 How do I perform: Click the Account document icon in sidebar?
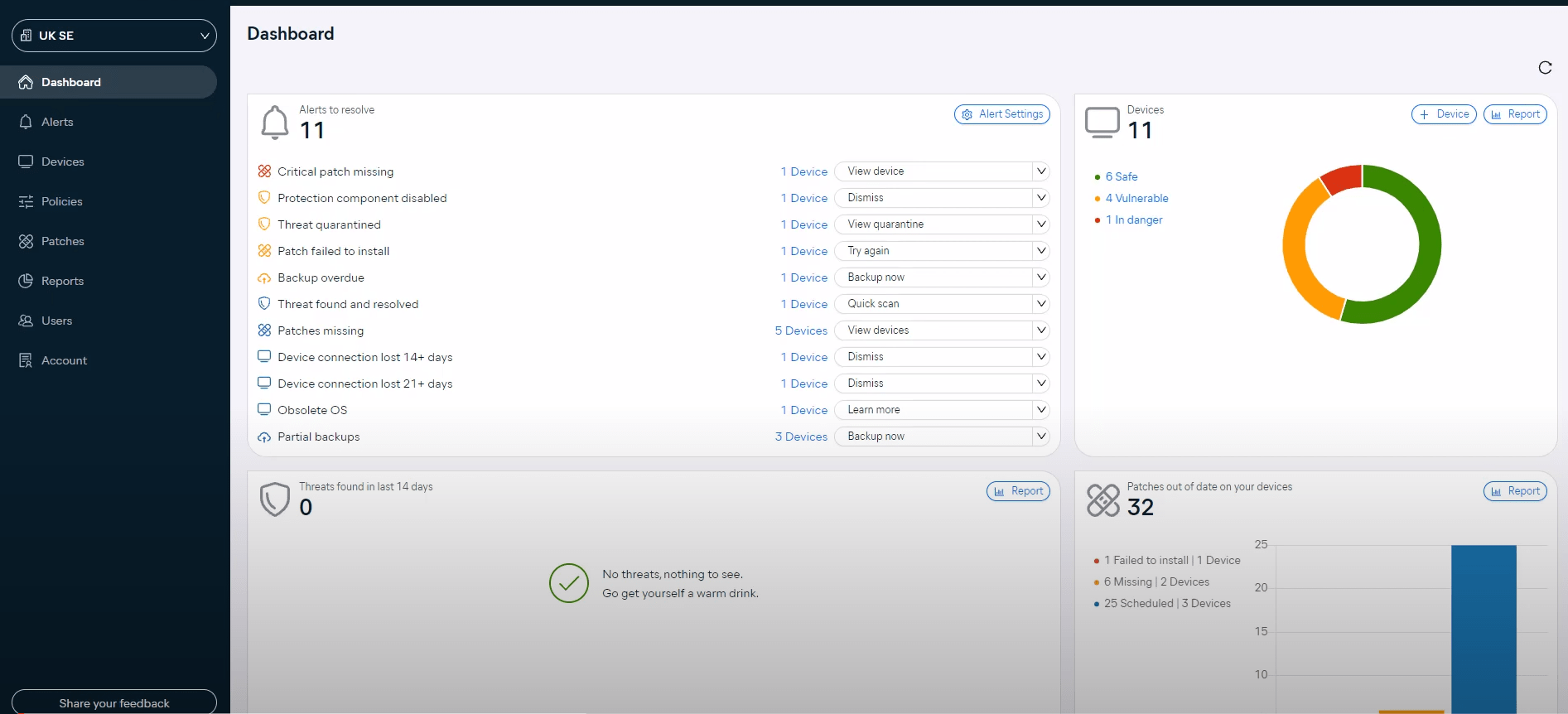click(x=26, y=360)
